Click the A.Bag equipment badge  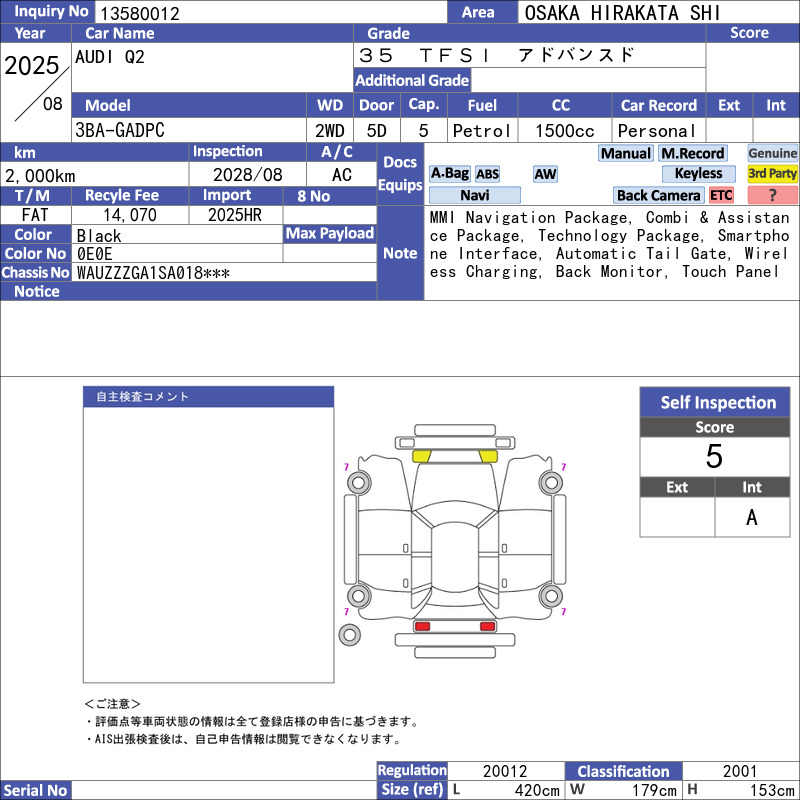point(449,173)
